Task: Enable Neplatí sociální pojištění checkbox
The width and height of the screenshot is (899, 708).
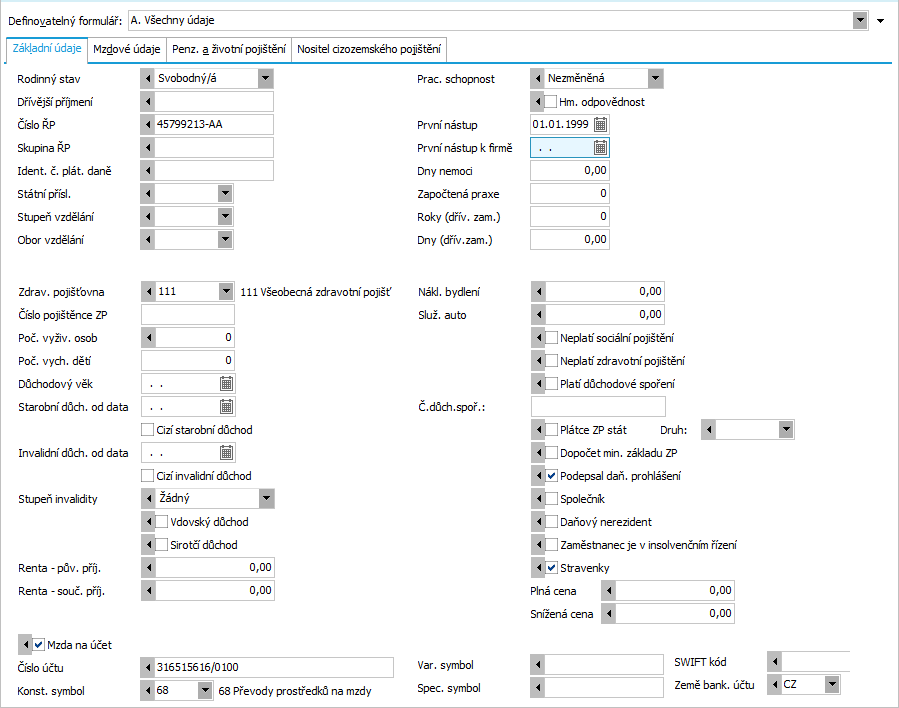Action: click(x=551, y=338)
